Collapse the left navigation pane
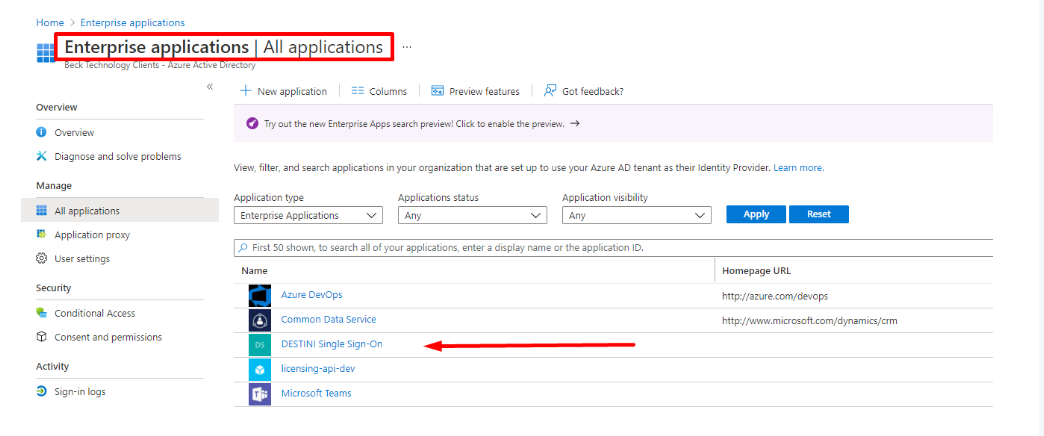This screenshot has height=436, width=1044. click(x=210, y=88)
